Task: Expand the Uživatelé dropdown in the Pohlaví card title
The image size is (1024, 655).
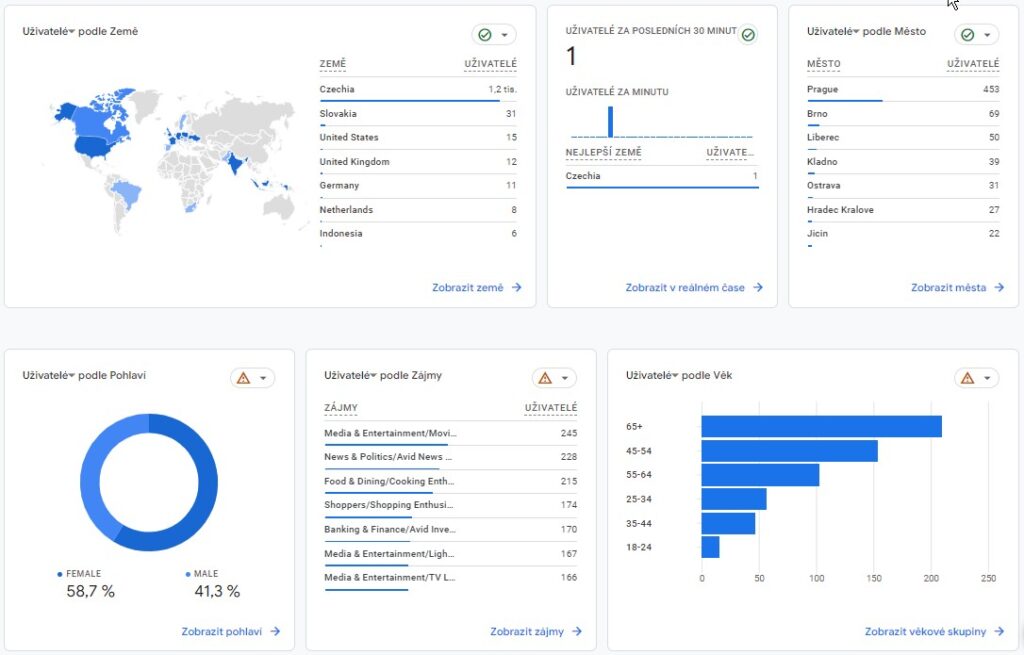Action: click(x=71, y=376)
